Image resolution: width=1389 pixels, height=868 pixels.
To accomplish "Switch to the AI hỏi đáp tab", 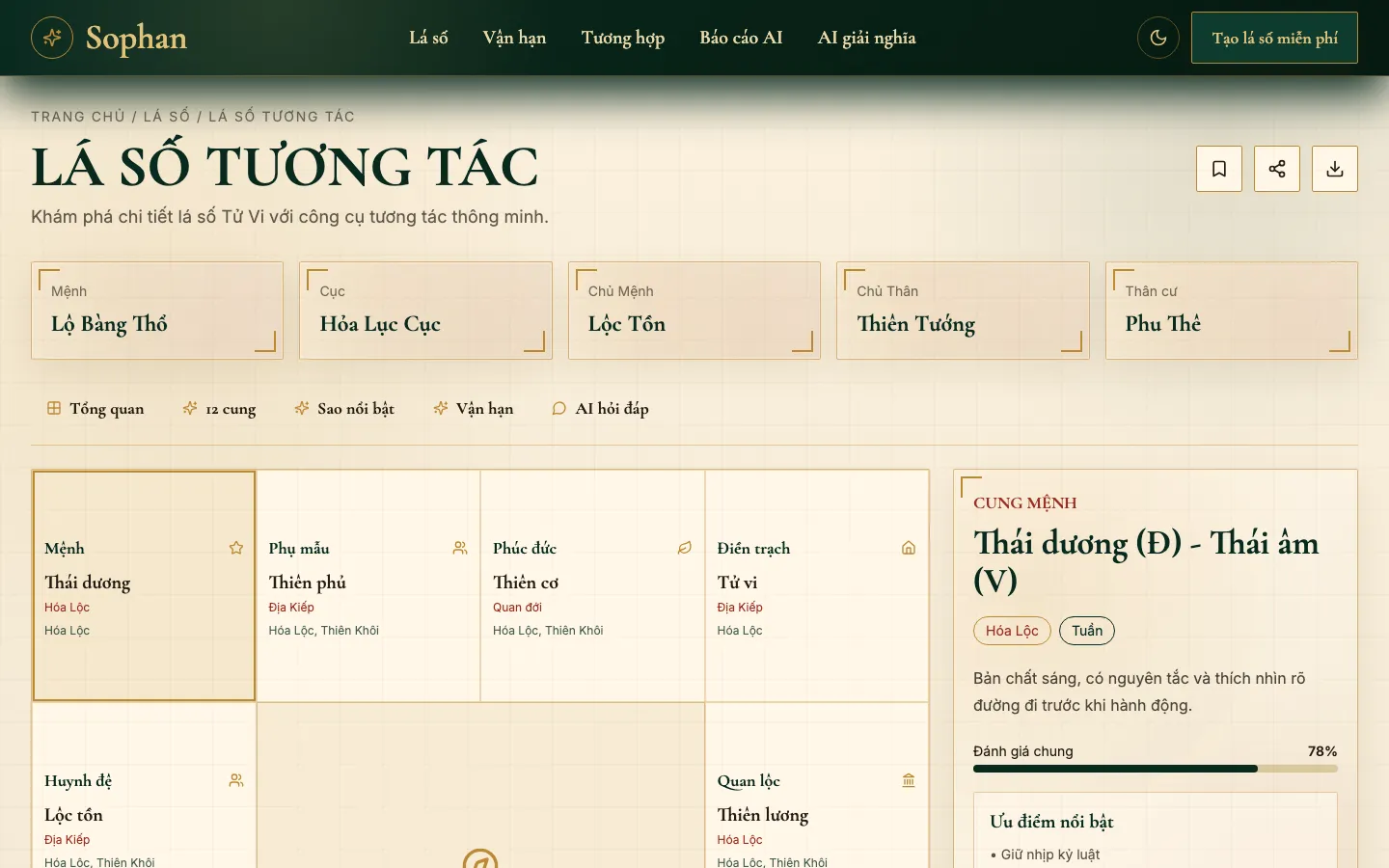I will click(x=600, y=409).
